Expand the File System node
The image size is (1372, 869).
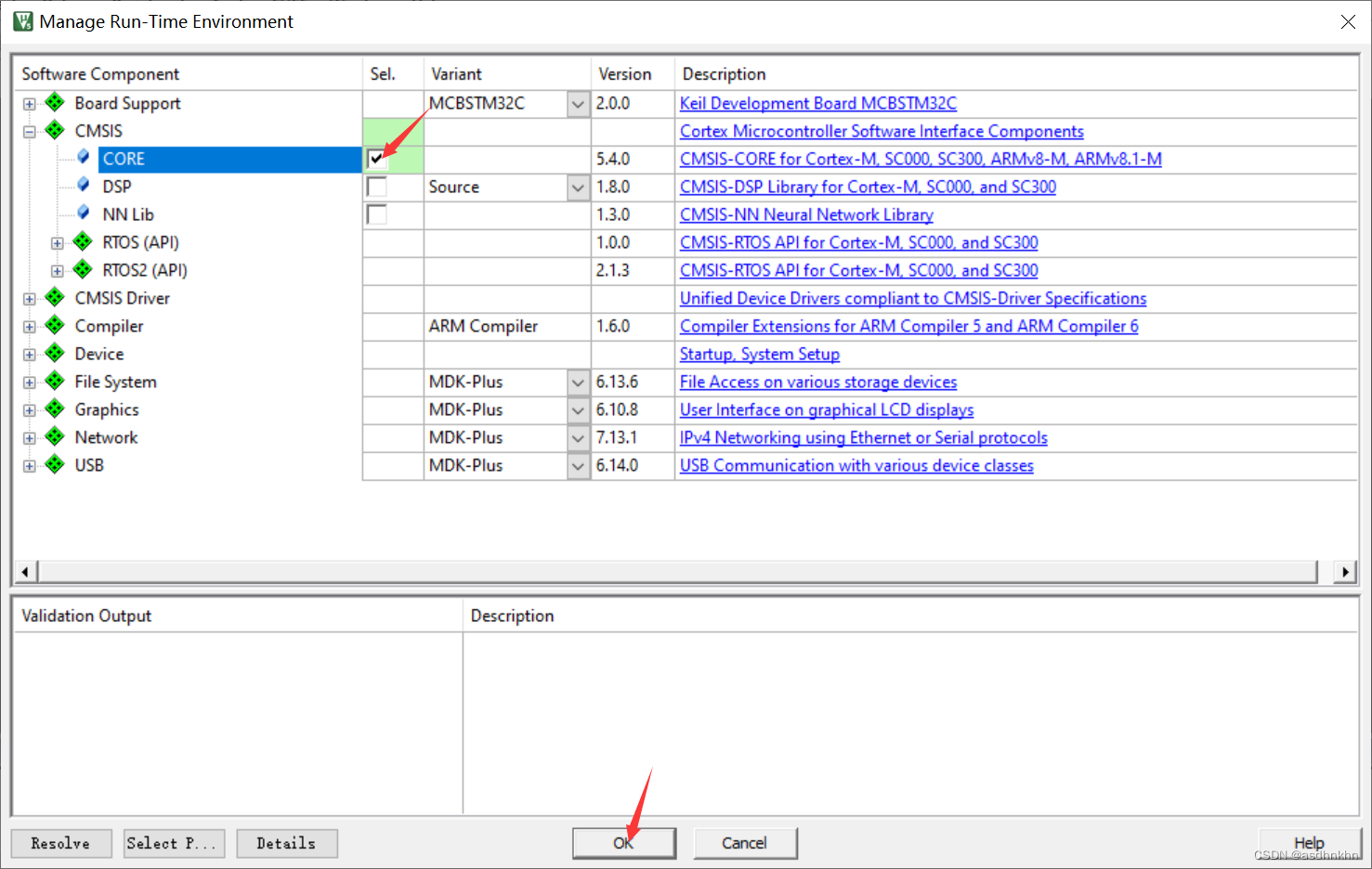pos(30,383)
